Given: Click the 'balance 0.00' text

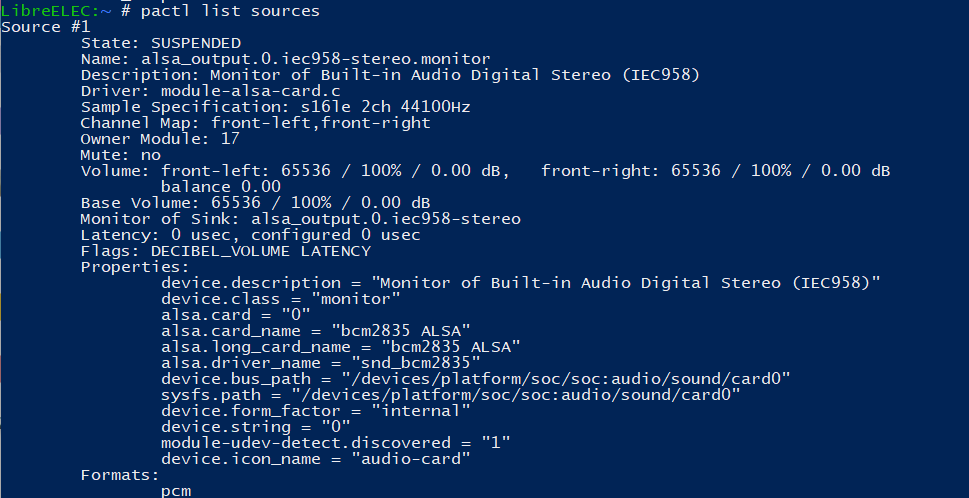Looking at the screenshot, I should pyautogui.click(x=220, y=187).
